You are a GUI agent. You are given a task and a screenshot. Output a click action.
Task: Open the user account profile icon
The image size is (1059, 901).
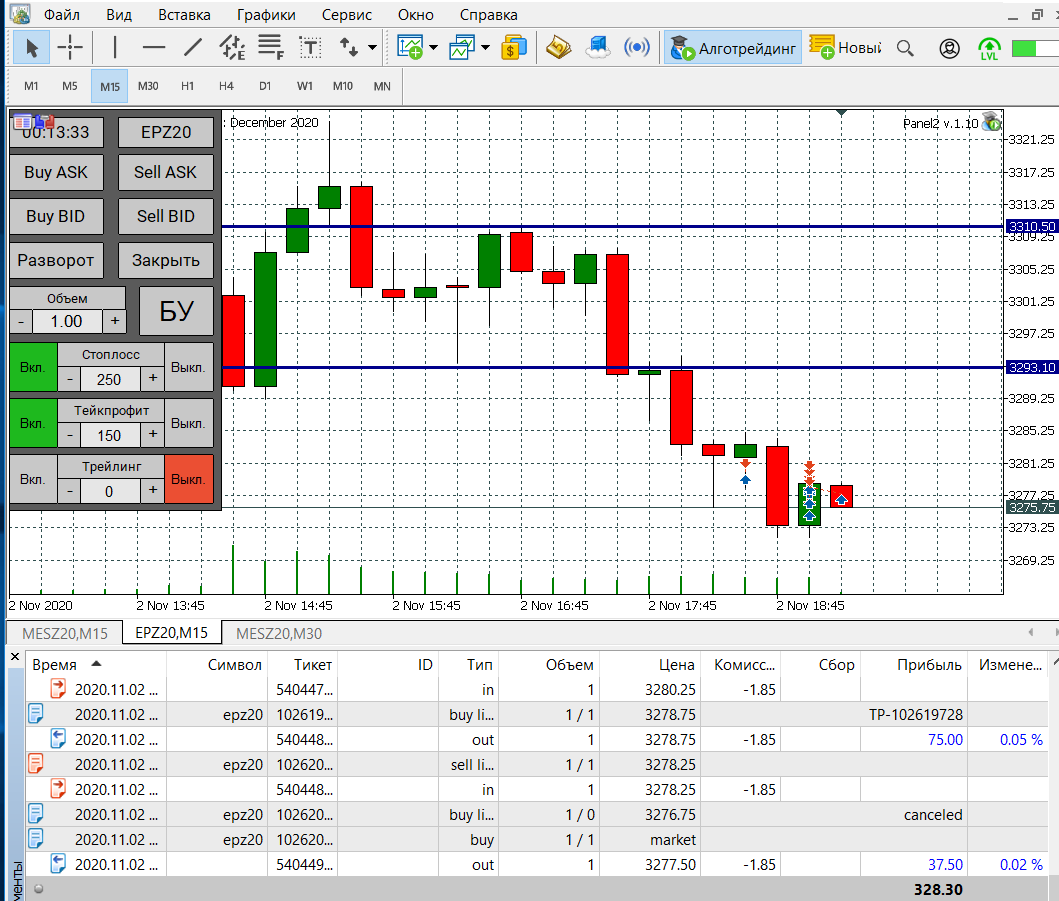tap(949, 48)
